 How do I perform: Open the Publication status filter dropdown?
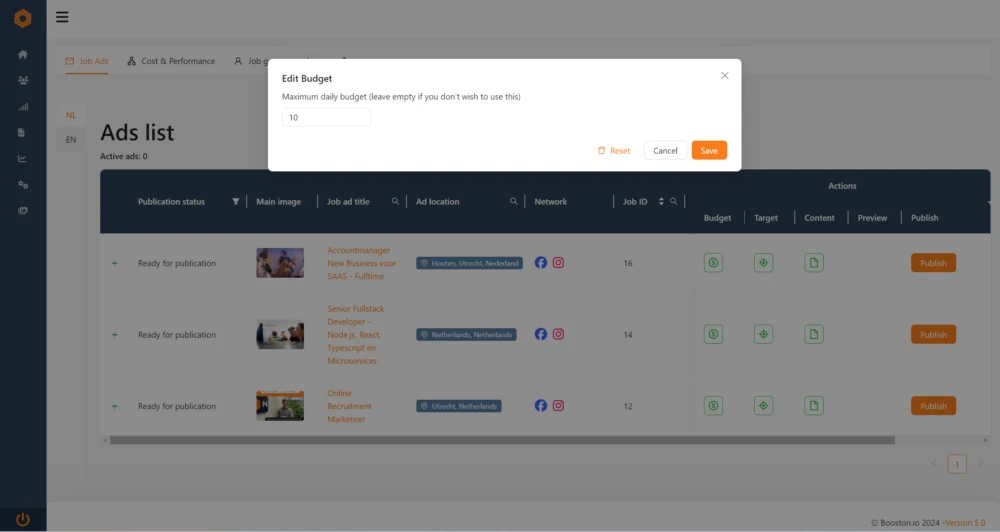[x=236, y=202]
